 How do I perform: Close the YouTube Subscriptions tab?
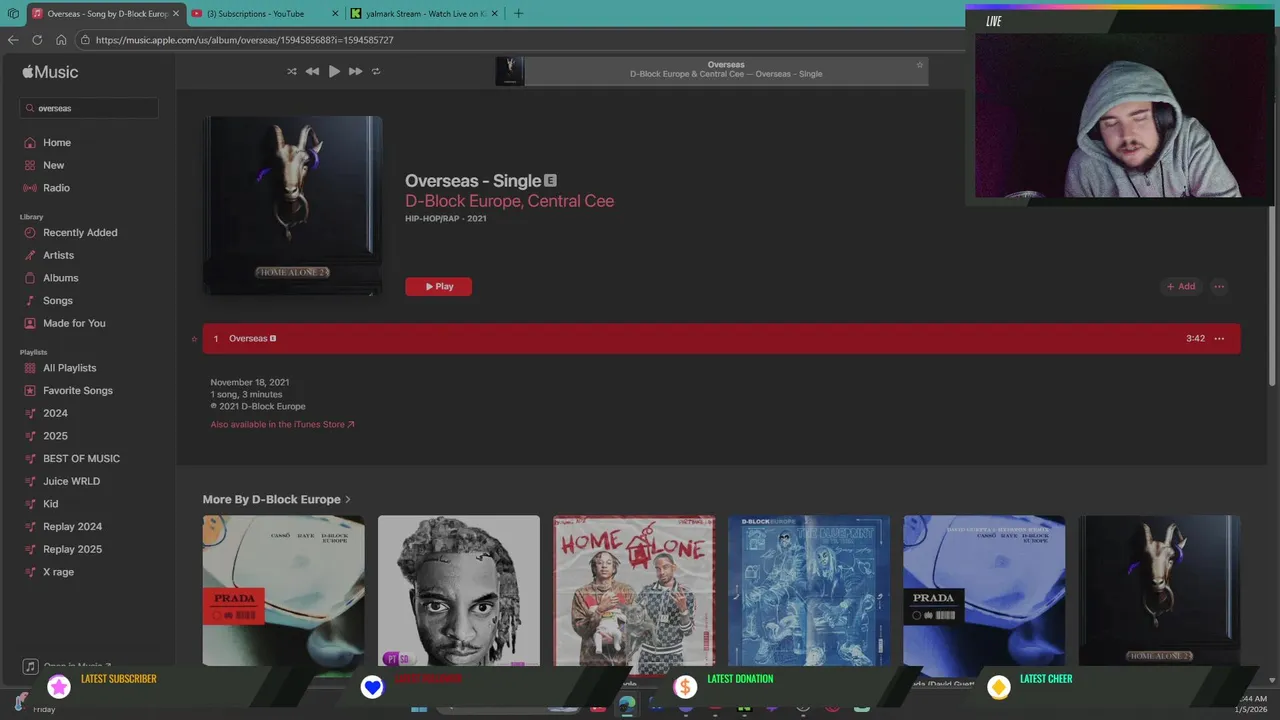point(334,14)
